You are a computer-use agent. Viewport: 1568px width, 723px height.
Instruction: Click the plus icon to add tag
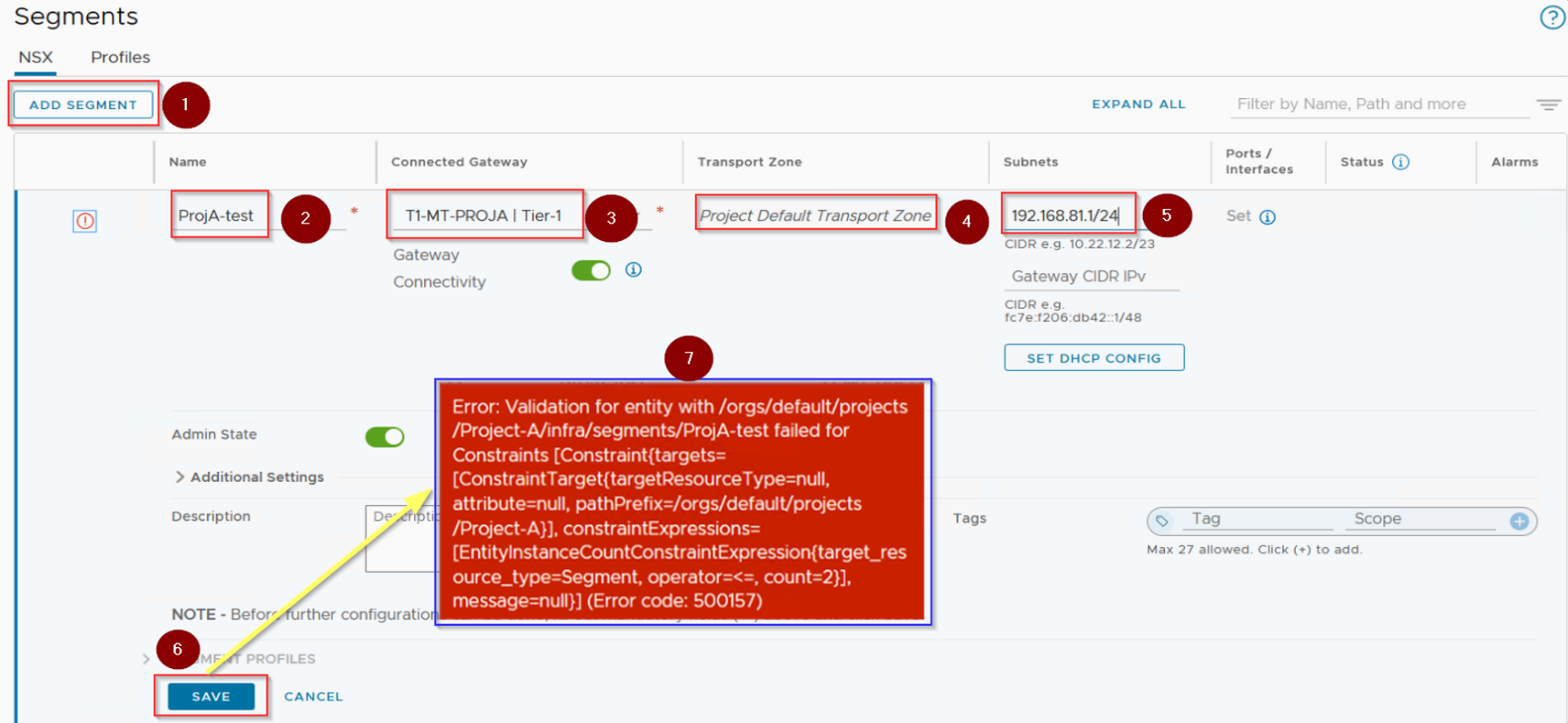click(x=1519, y=521)
